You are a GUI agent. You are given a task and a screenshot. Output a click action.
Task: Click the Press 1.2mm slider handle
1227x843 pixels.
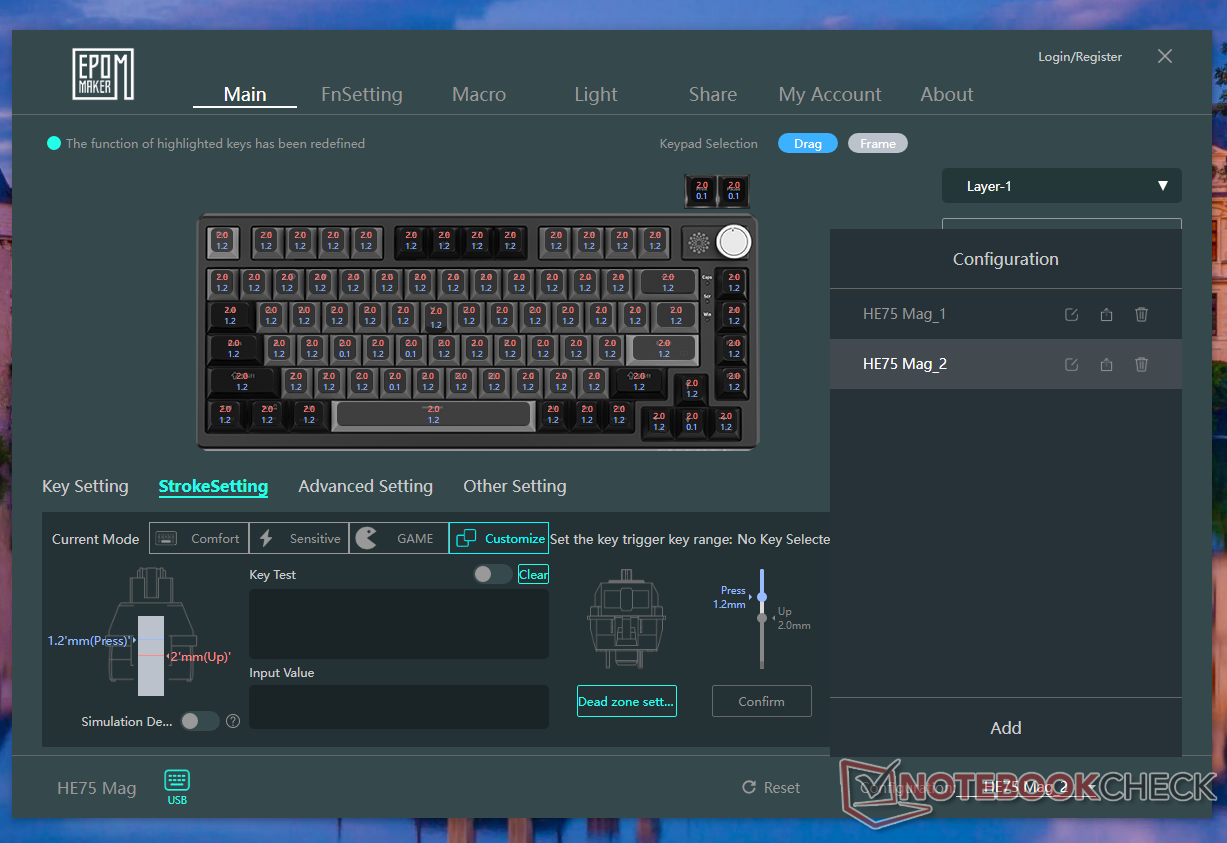pyautogui.click(x=762, y=597)
